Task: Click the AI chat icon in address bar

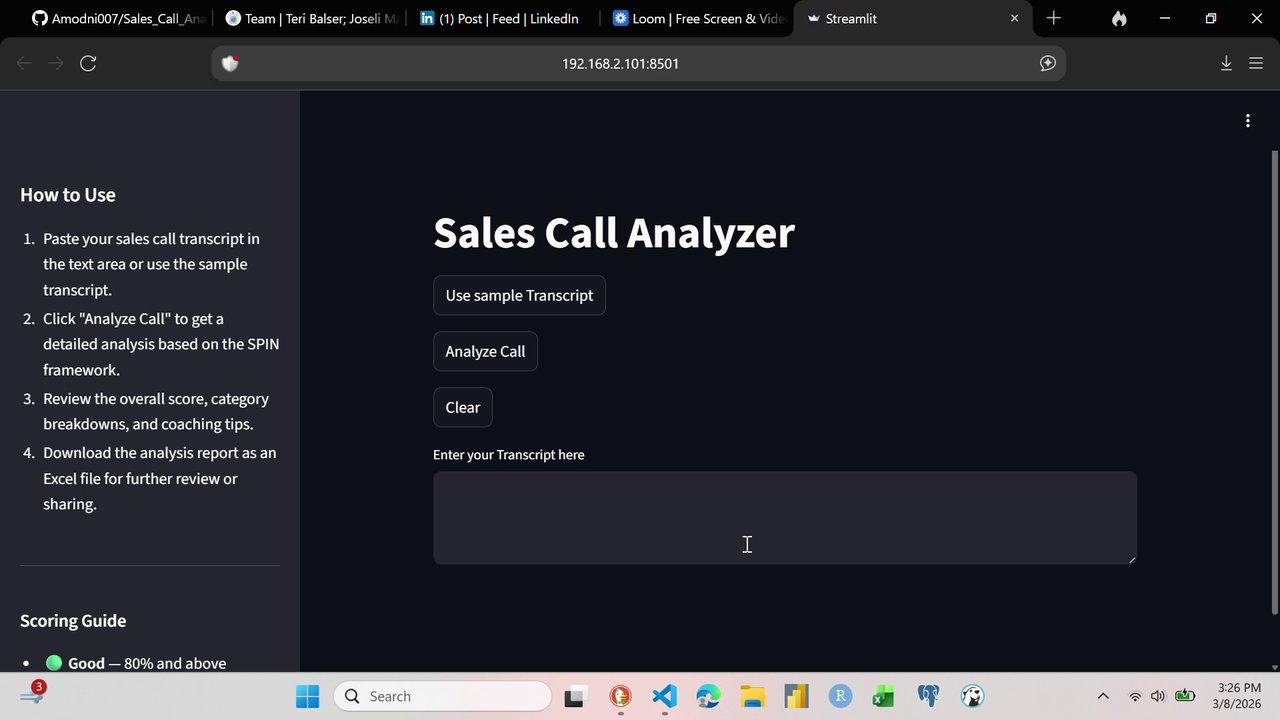Action: [1048, 63]
